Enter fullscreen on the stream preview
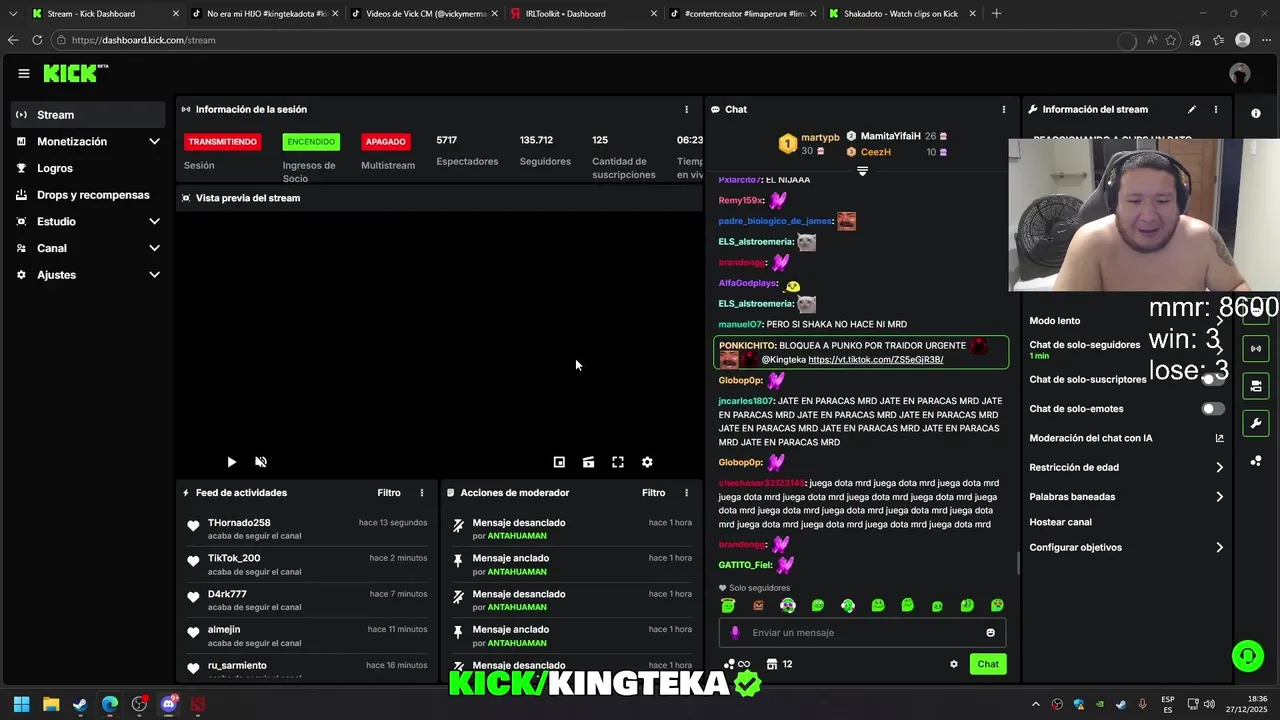Image resolution: width=1280 pixels, height=720 pixels. point(618,462)
